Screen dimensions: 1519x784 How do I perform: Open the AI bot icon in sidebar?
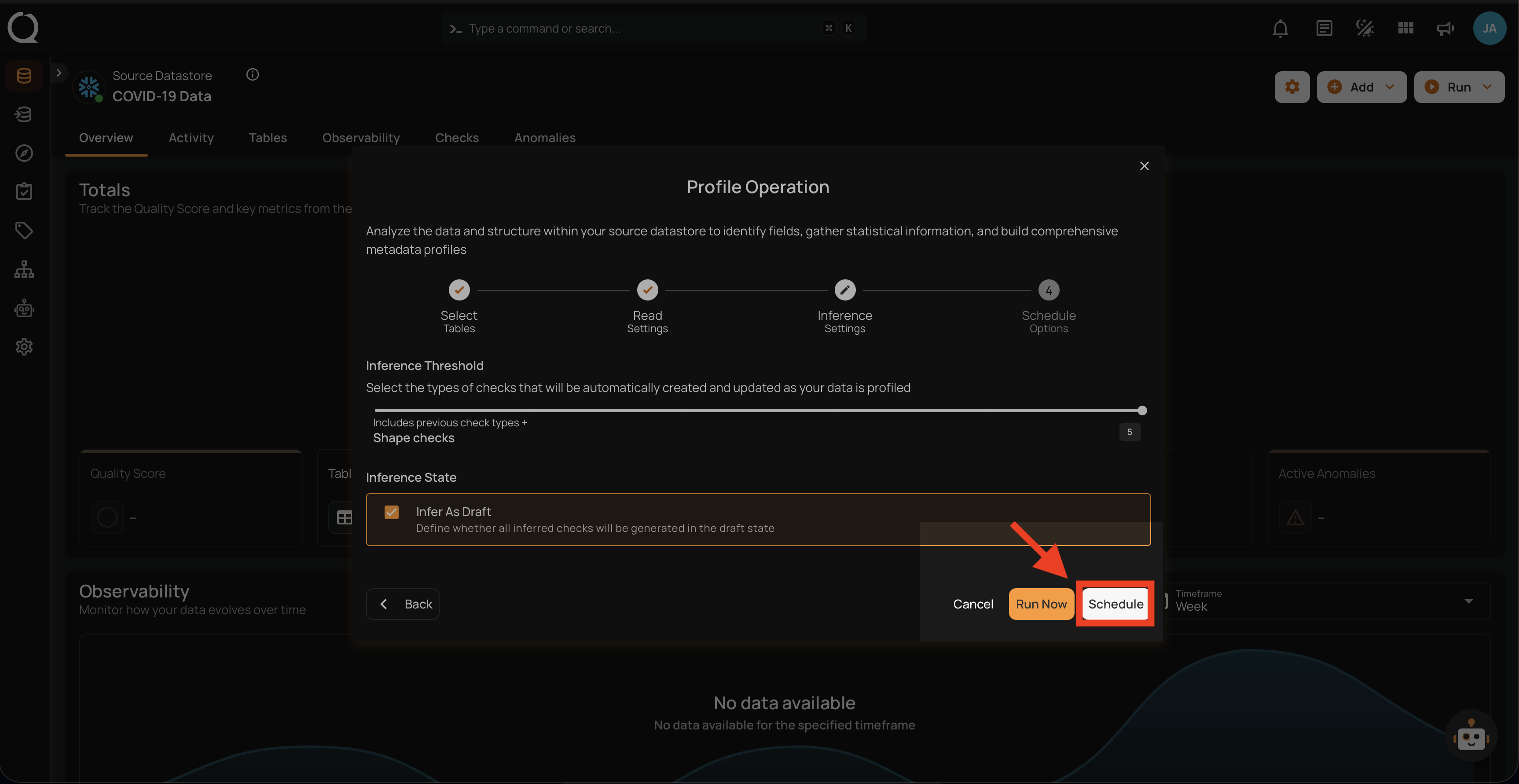24,308
